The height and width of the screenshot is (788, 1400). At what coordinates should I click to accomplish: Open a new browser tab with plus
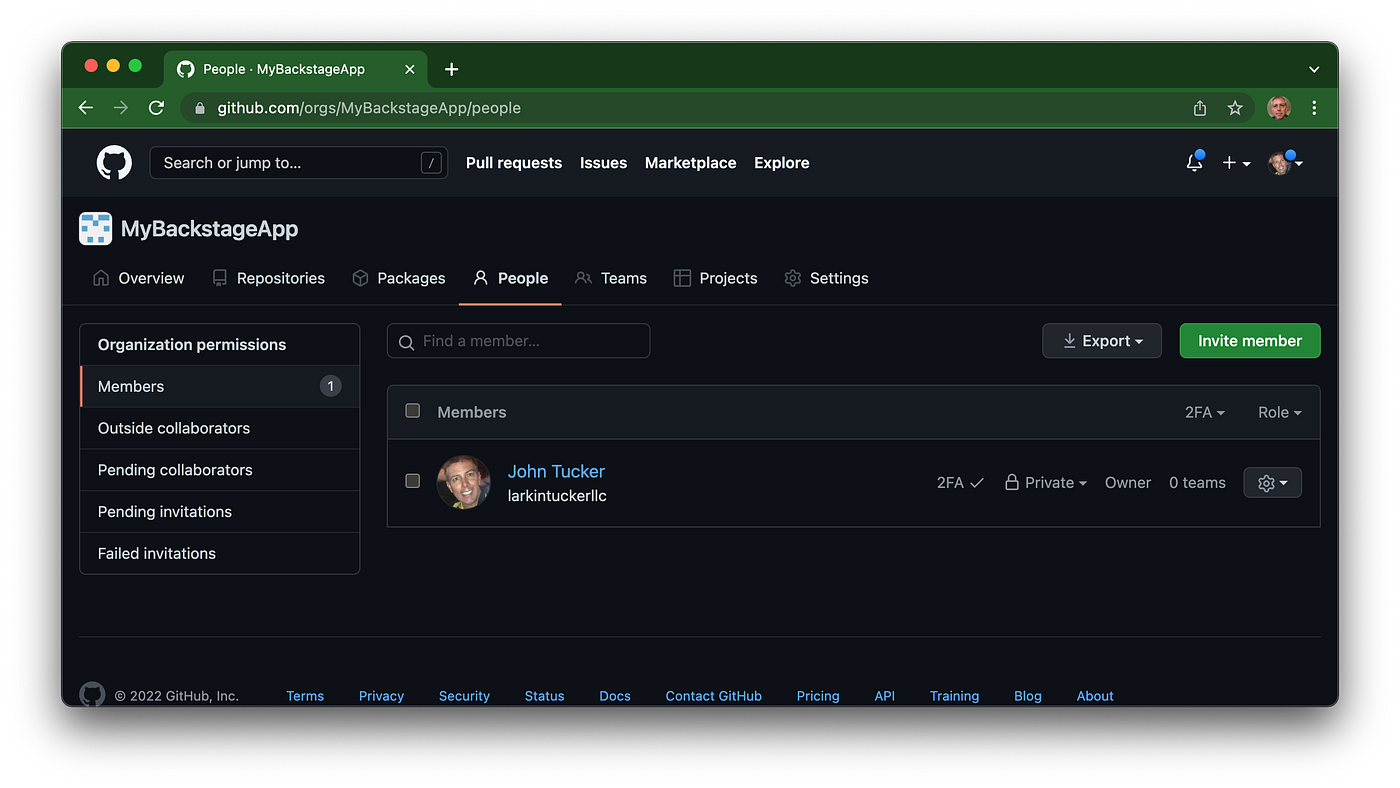coord(451,69)
